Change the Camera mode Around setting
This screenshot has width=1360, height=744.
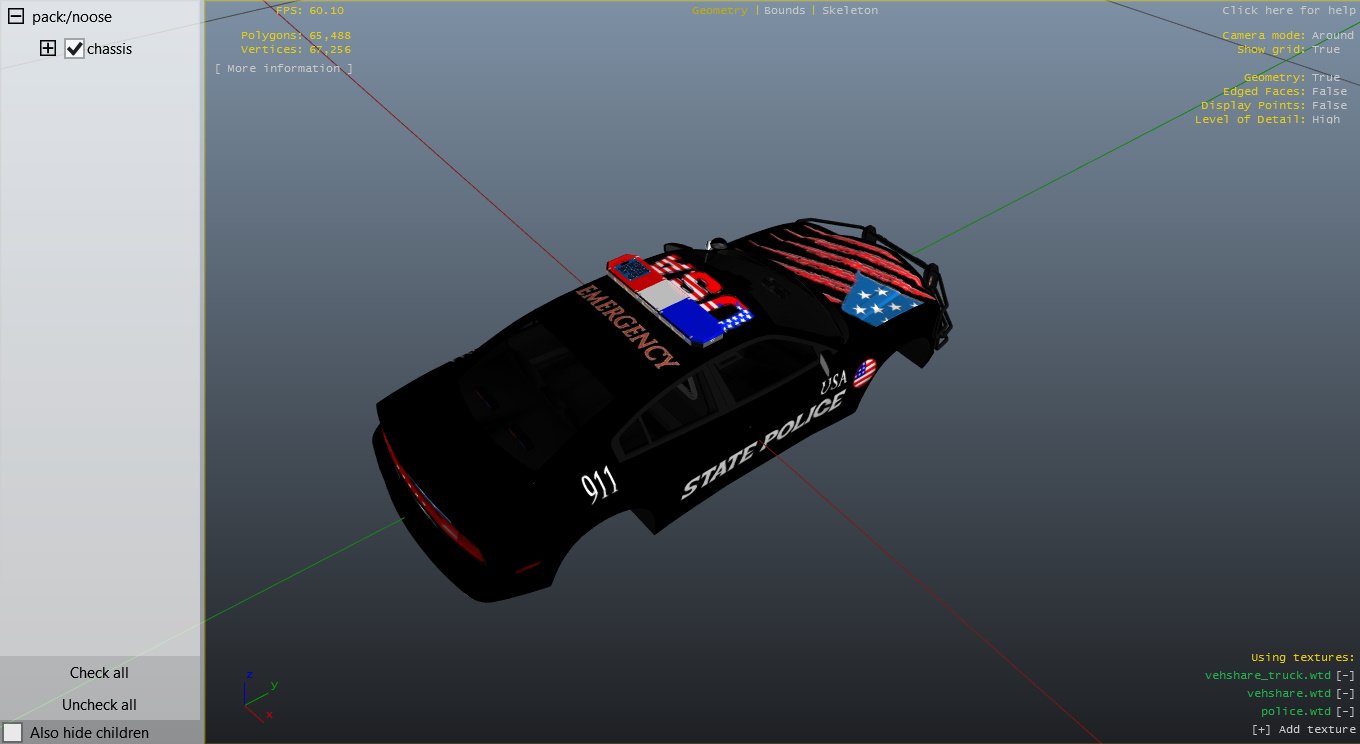[1332, 35]
